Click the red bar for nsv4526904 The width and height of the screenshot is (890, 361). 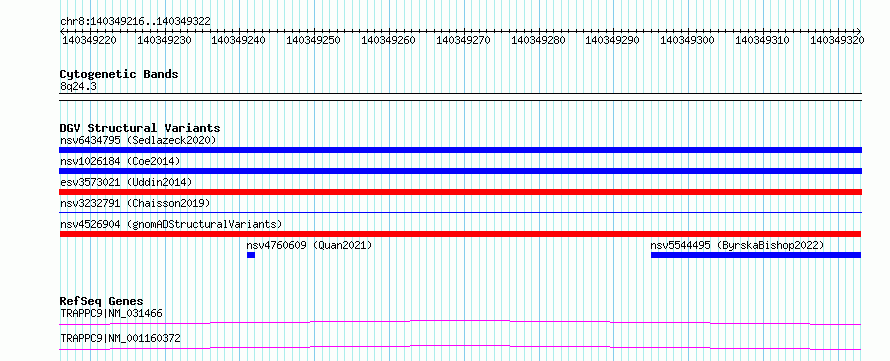pos(460,234)
